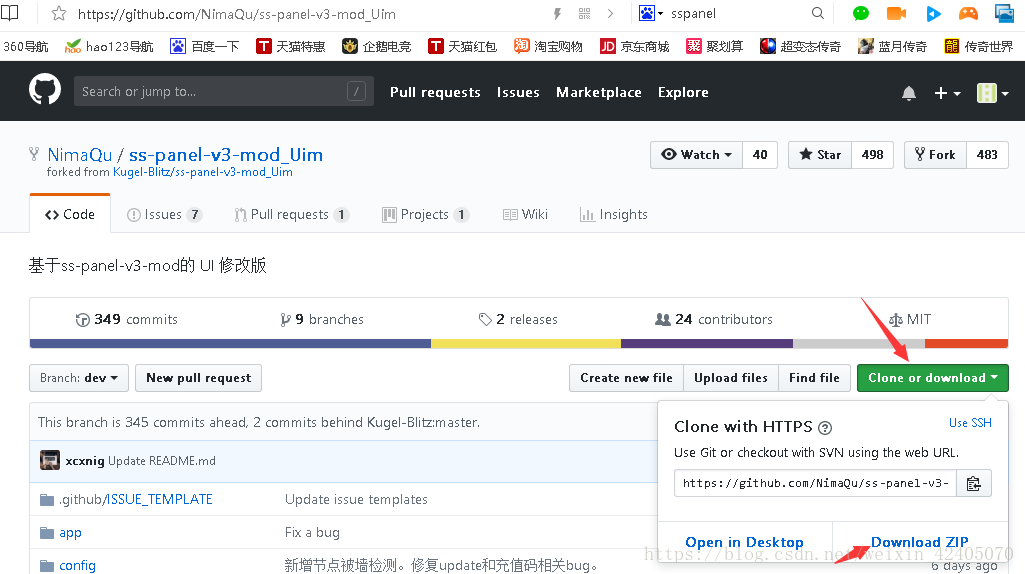This screenshot has height=574, width=1025.
Task: Click the help question mark beside Clone with HTTPS
Action: [825, 428]
